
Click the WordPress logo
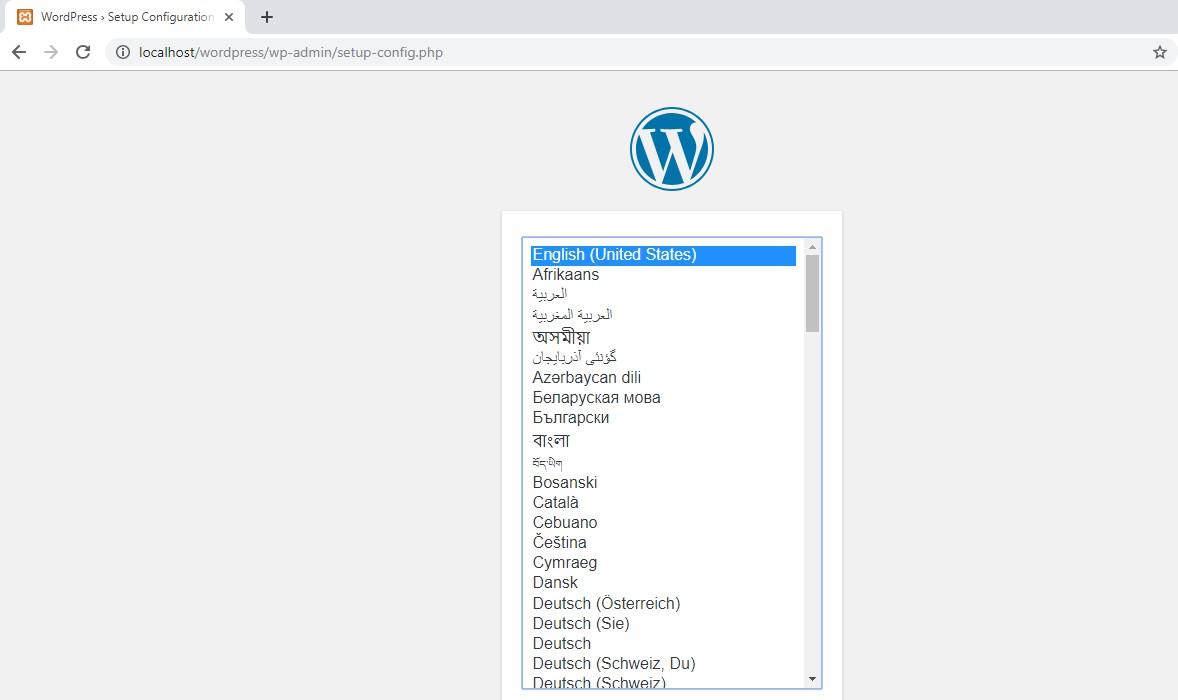672,149
